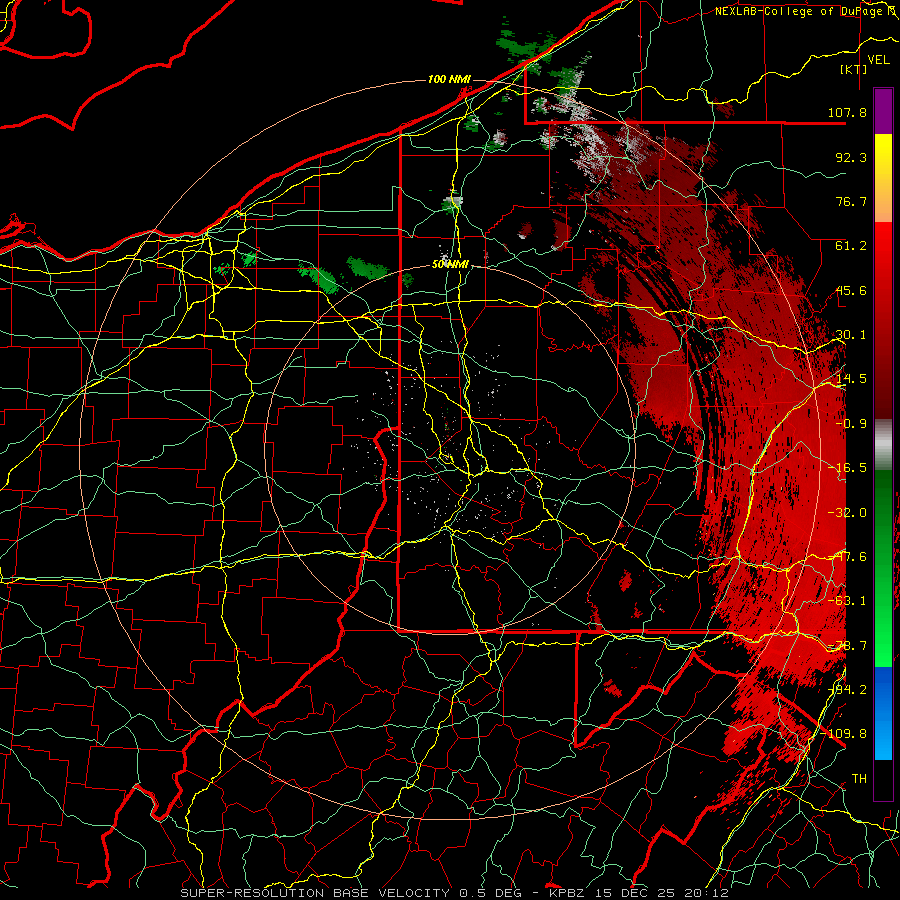Select the 76.7 velocity scale value
Viewport: 900px width, 900px height.
851,201
